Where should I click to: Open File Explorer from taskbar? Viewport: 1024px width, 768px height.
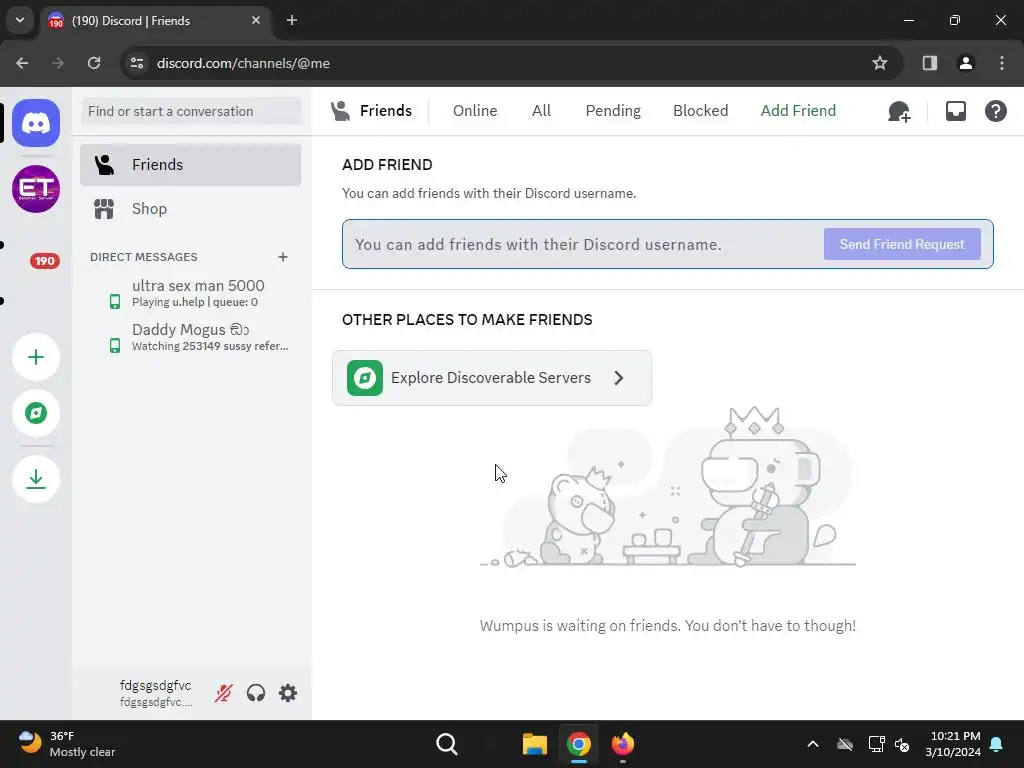[534, 744]
